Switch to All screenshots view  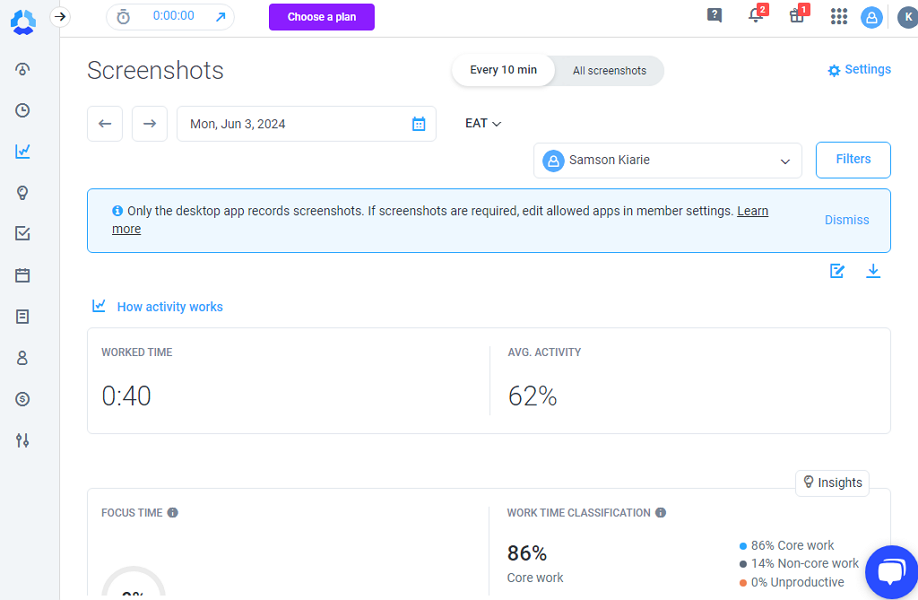[609, 71]
